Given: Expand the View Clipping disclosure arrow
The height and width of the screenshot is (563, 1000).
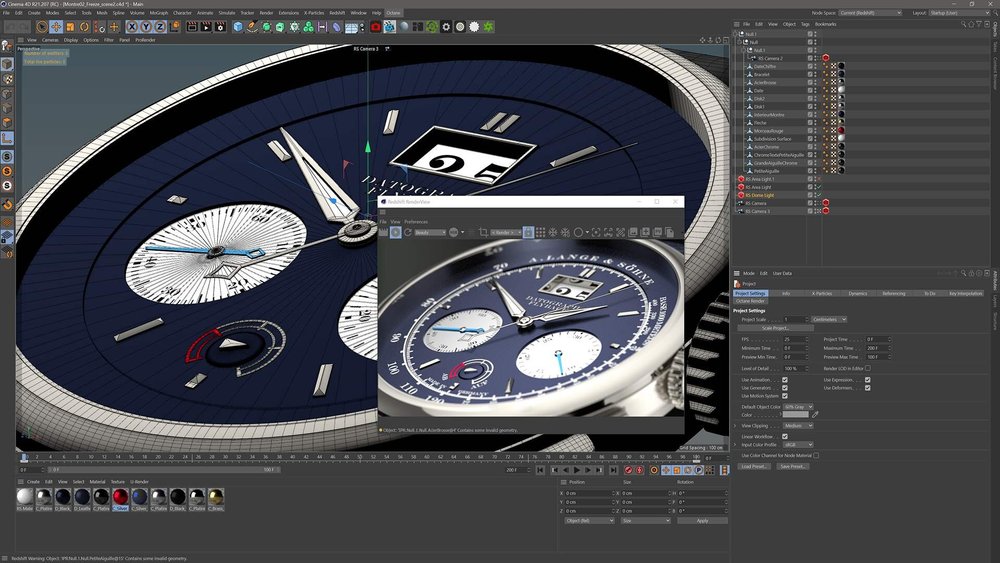Looking at the screenshot, I should (736, 425).
